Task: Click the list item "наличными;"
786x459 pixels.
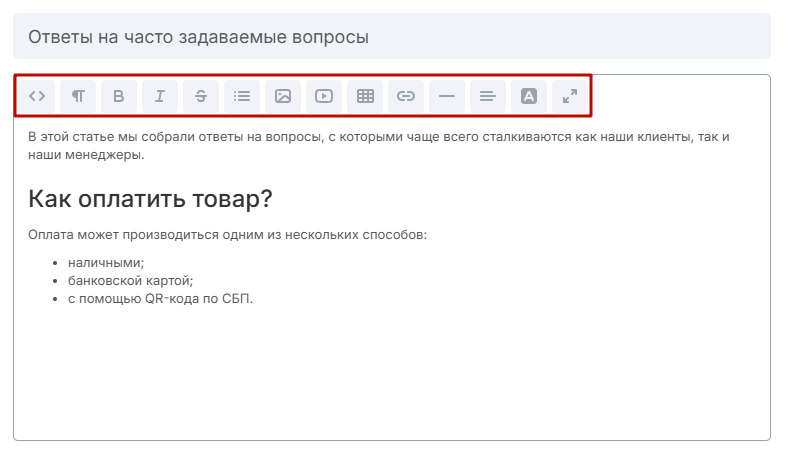Action: pyautogui.click(x=106, y=263)
